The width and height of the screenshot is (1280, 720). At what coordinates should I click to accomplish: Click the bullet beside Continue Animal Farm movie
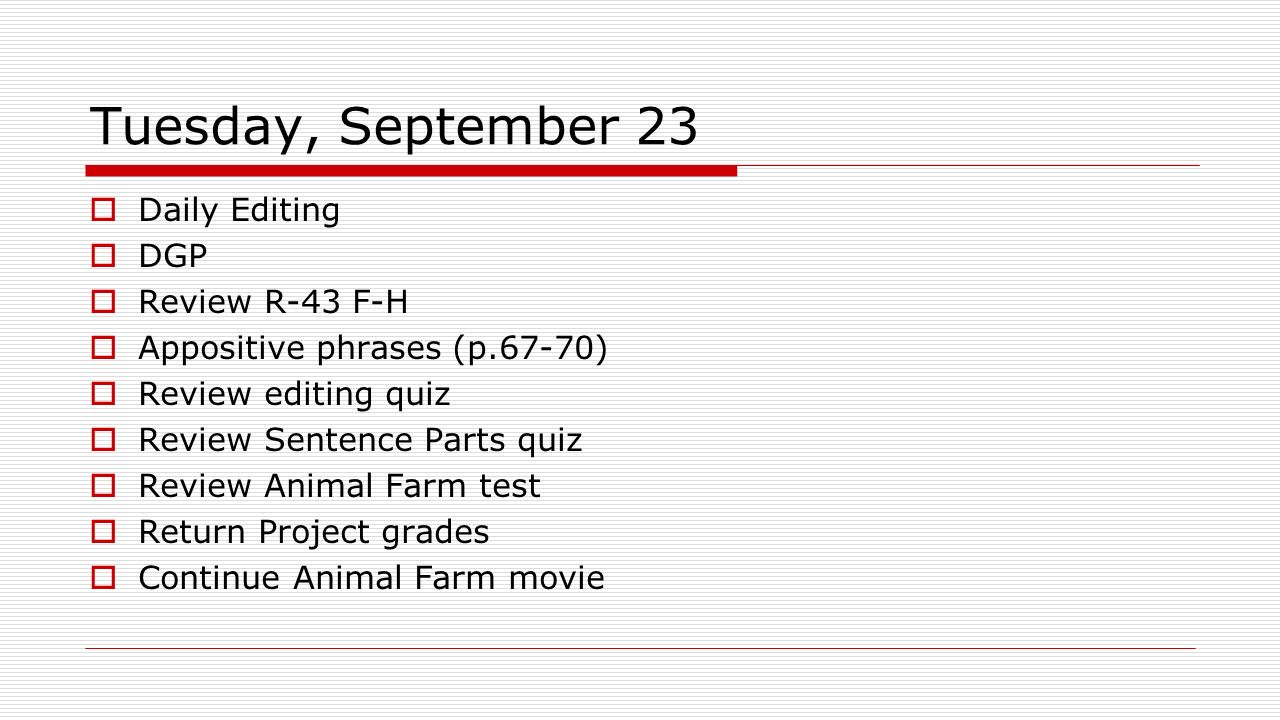click(x=102, y=578)
